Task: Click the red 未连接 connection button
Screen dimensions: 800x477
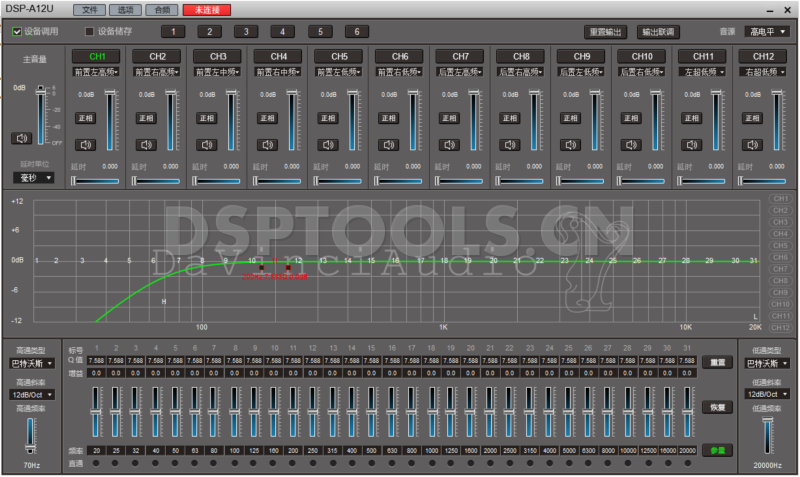Action: click(x=207, y=10)
